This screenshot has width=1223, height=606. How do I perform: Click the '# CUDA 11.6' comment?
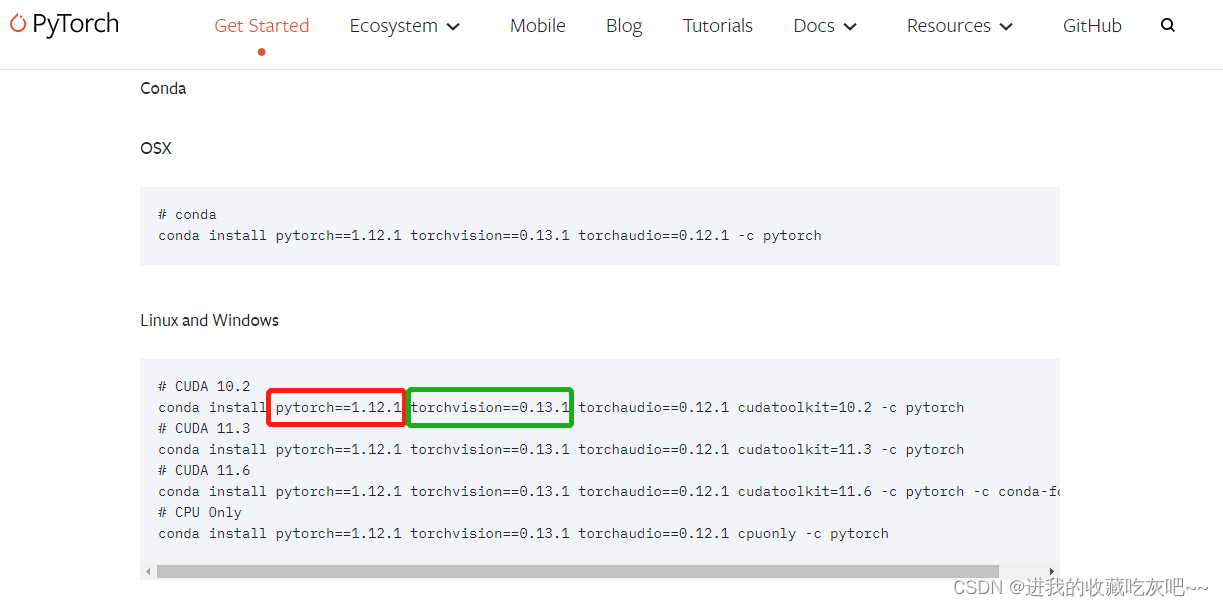pyautogui.click(x=204, y=470)
